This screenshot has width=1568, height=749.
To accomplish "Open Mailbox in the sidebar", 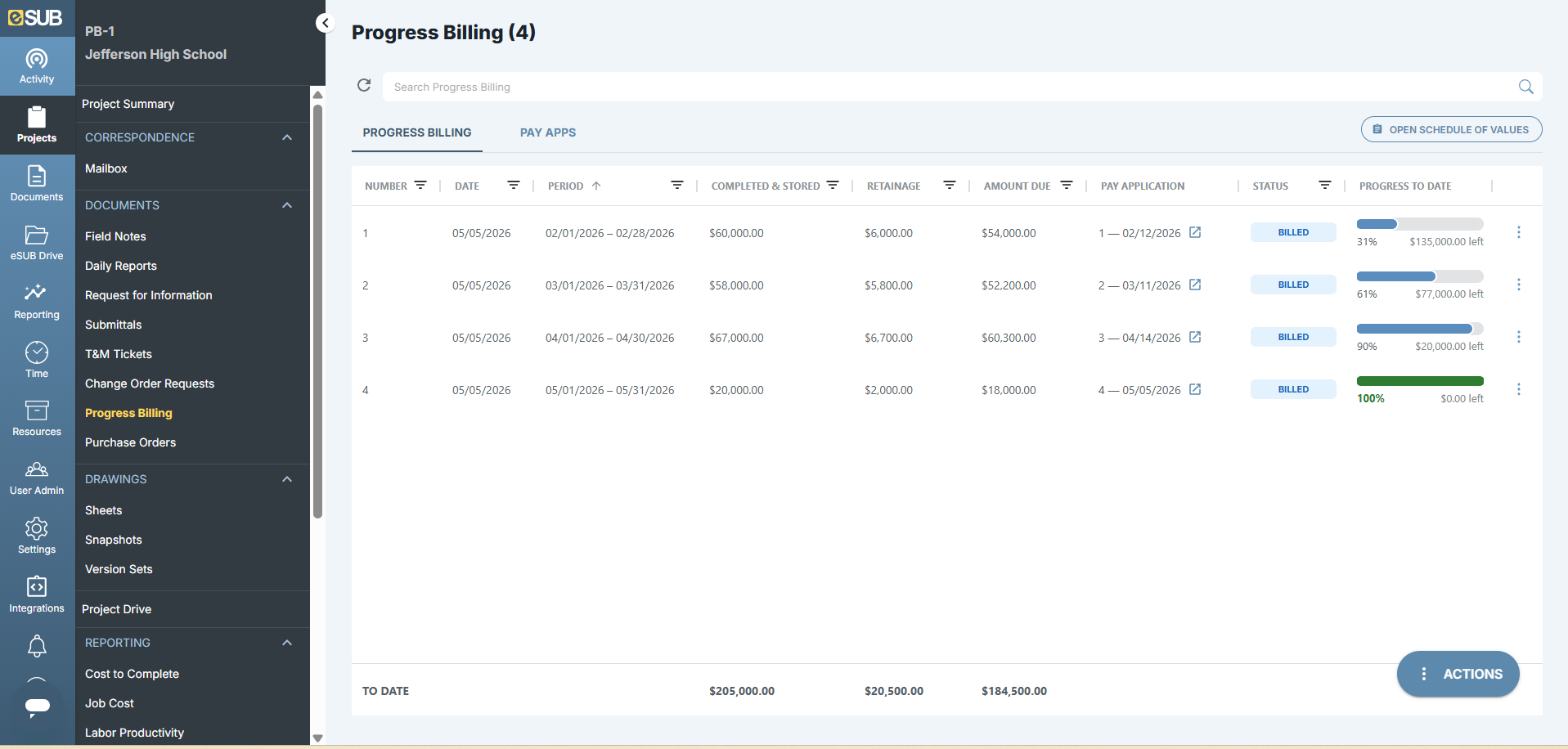I will click(106, 168).
